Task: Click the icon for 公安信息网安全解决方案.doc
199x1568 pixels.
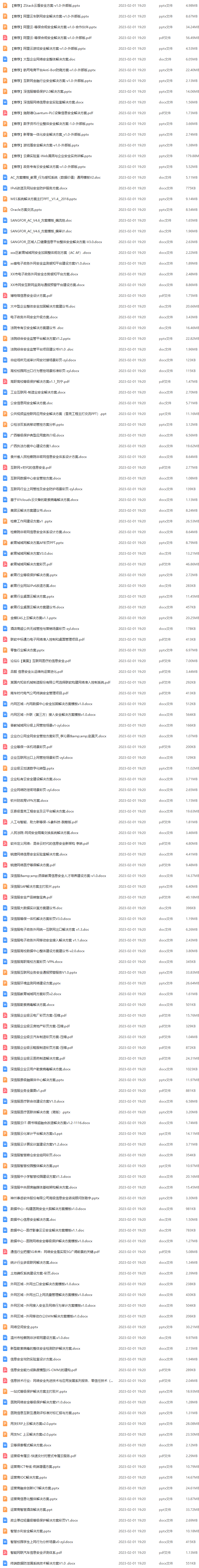Action: (5, 403)
